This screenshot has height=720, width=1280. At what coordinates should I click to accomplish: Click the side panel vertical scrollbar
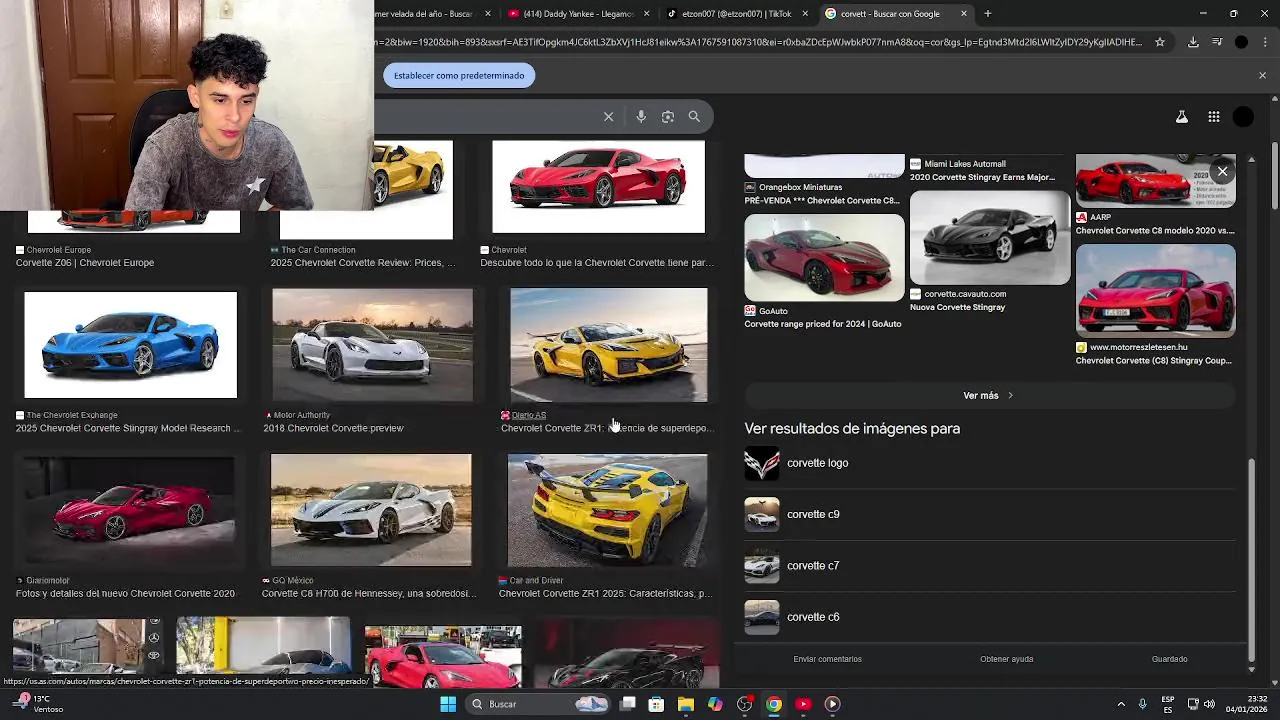click(x=1251, y=560)
